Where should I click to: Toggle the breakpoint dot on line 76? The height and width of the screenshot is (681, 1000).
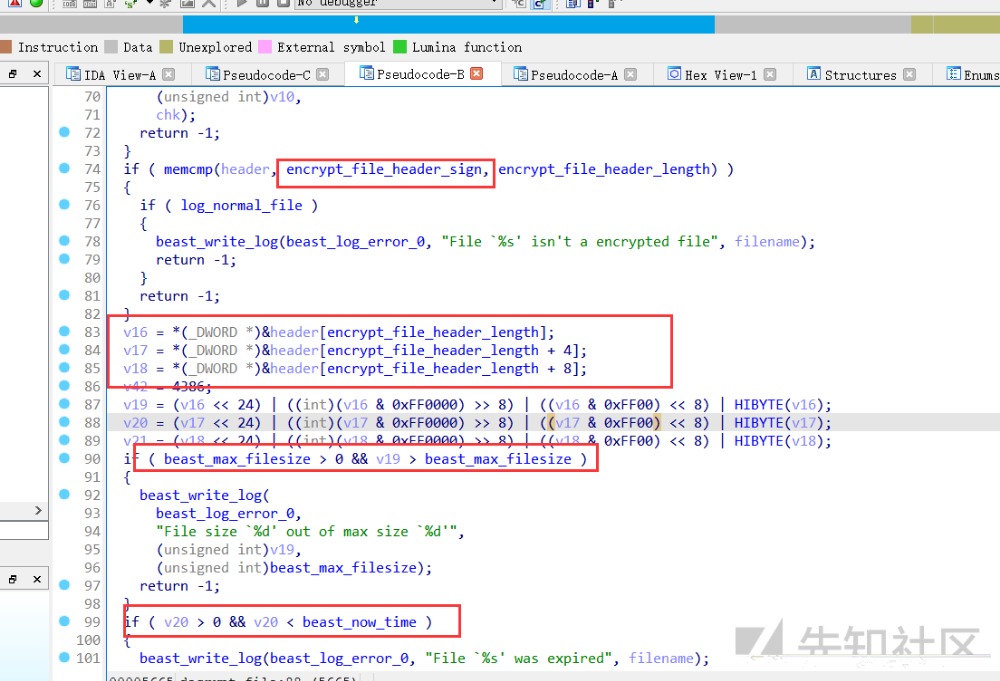tap(64, 205)
